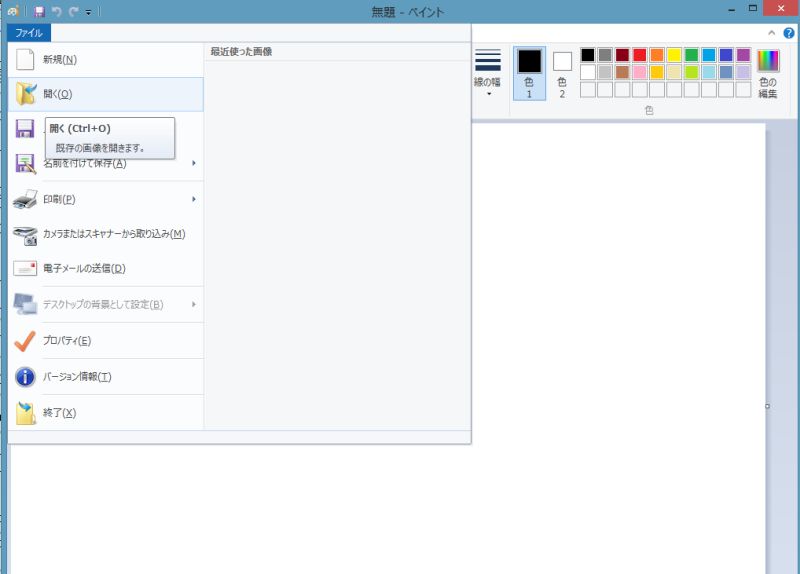This screenshot has width=800, height=574.
Task: Pick the black color swatch
Action: pyautogui.click(x=588, y=55)
